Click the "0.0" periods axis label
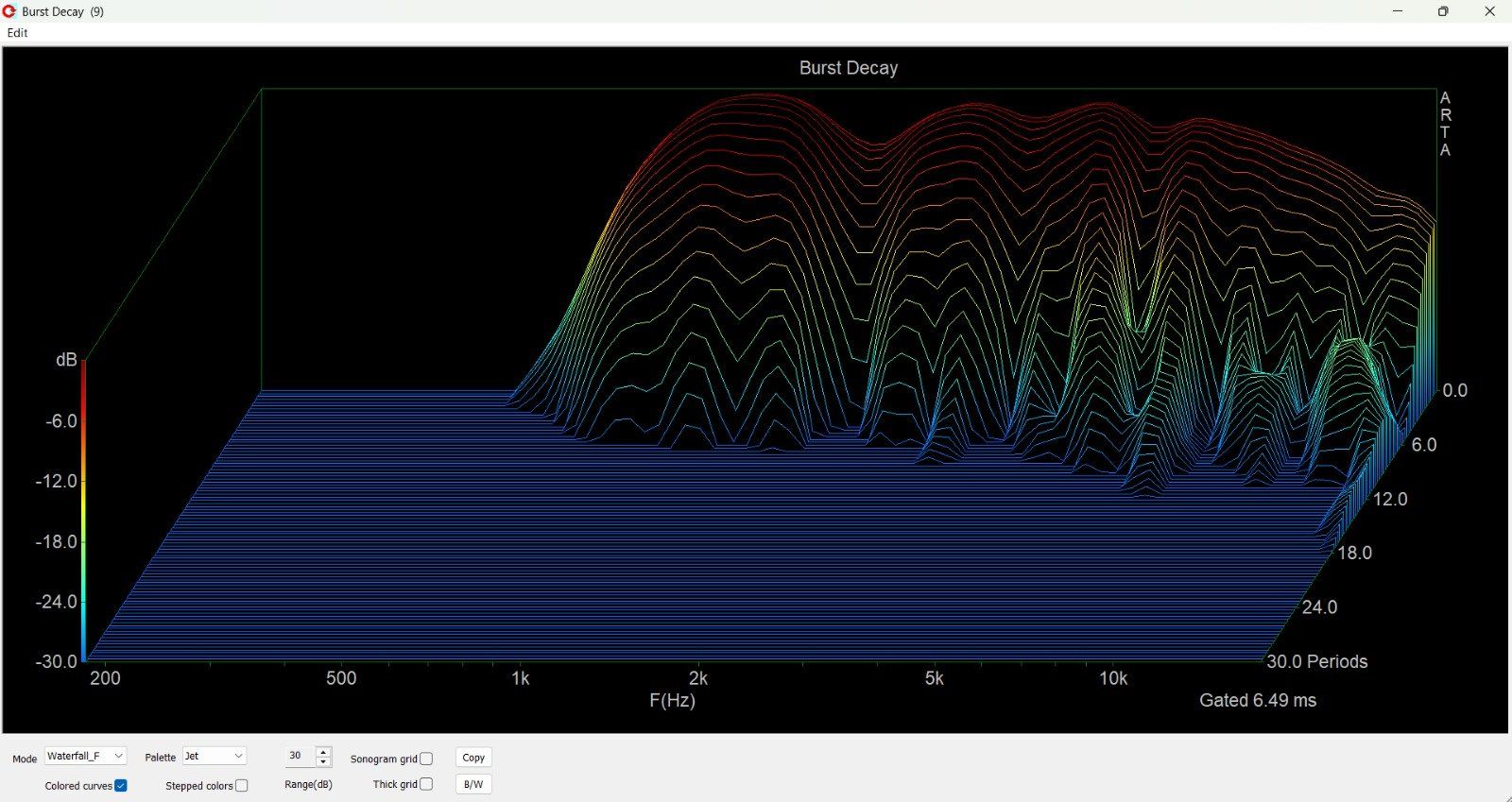The width and height of the screenshot is (1512, 802). [1455, 390]
